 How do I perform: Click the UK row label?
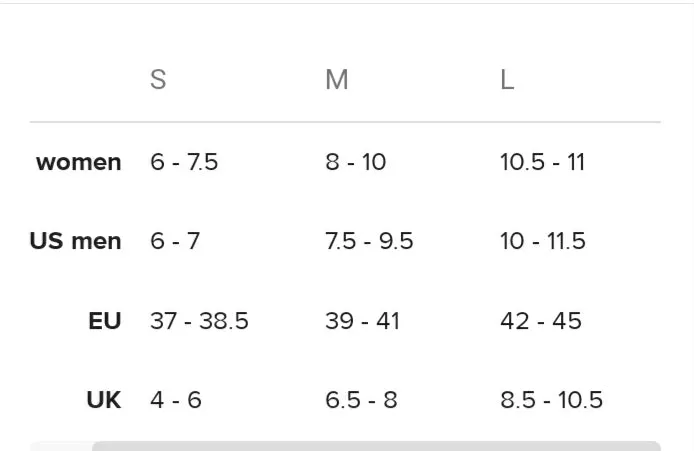tap(104, 400)
